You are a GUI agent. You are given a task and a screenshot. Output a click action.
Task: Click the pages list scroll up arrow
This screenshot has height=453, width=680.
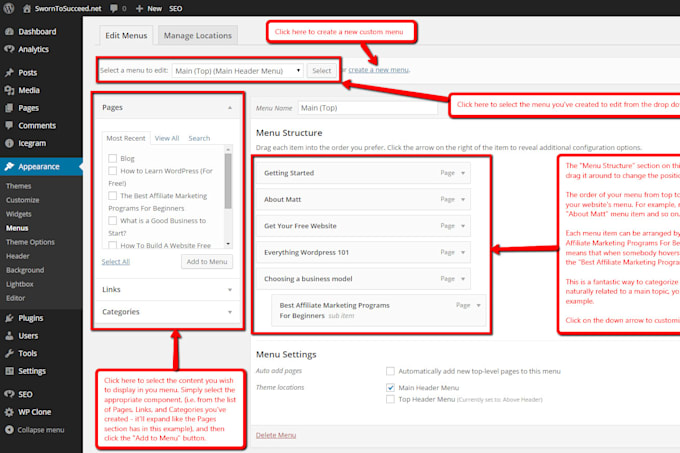(x=228, y=150)
